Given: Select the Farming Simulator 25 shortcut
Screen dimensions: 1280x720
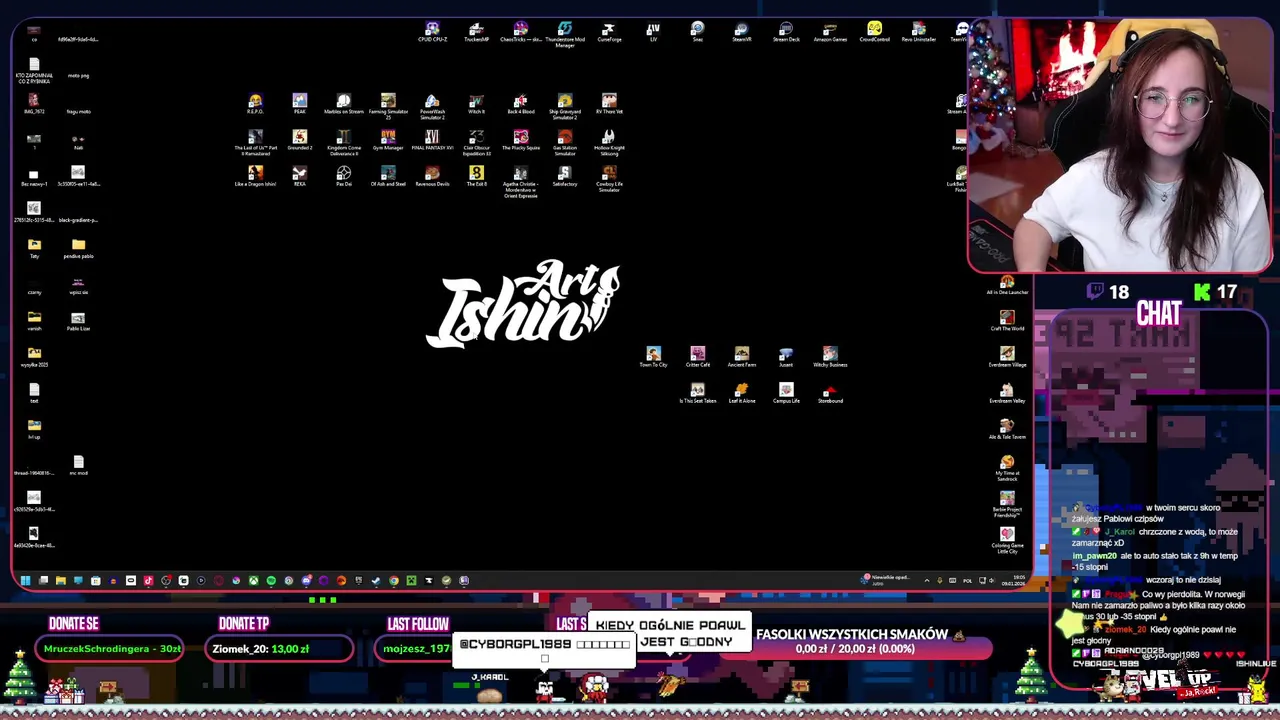Looking at the screenshot, I should click(x=388, y=106).
